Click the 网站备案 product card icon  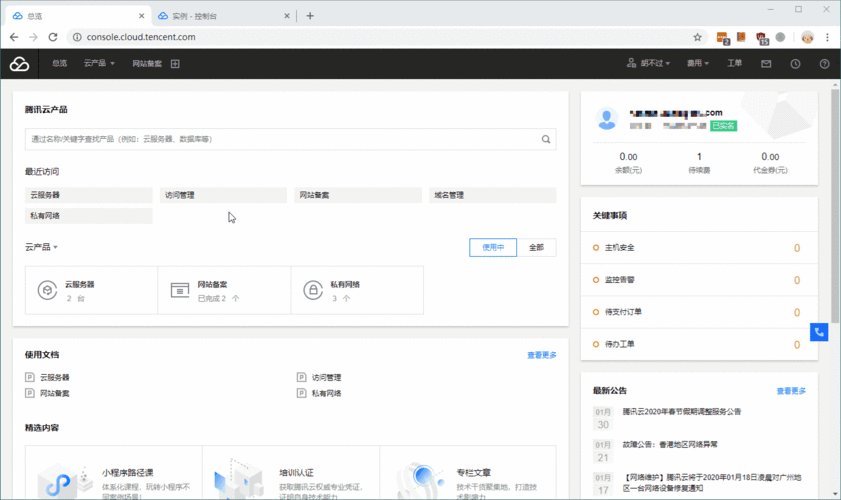click(180, 290)
